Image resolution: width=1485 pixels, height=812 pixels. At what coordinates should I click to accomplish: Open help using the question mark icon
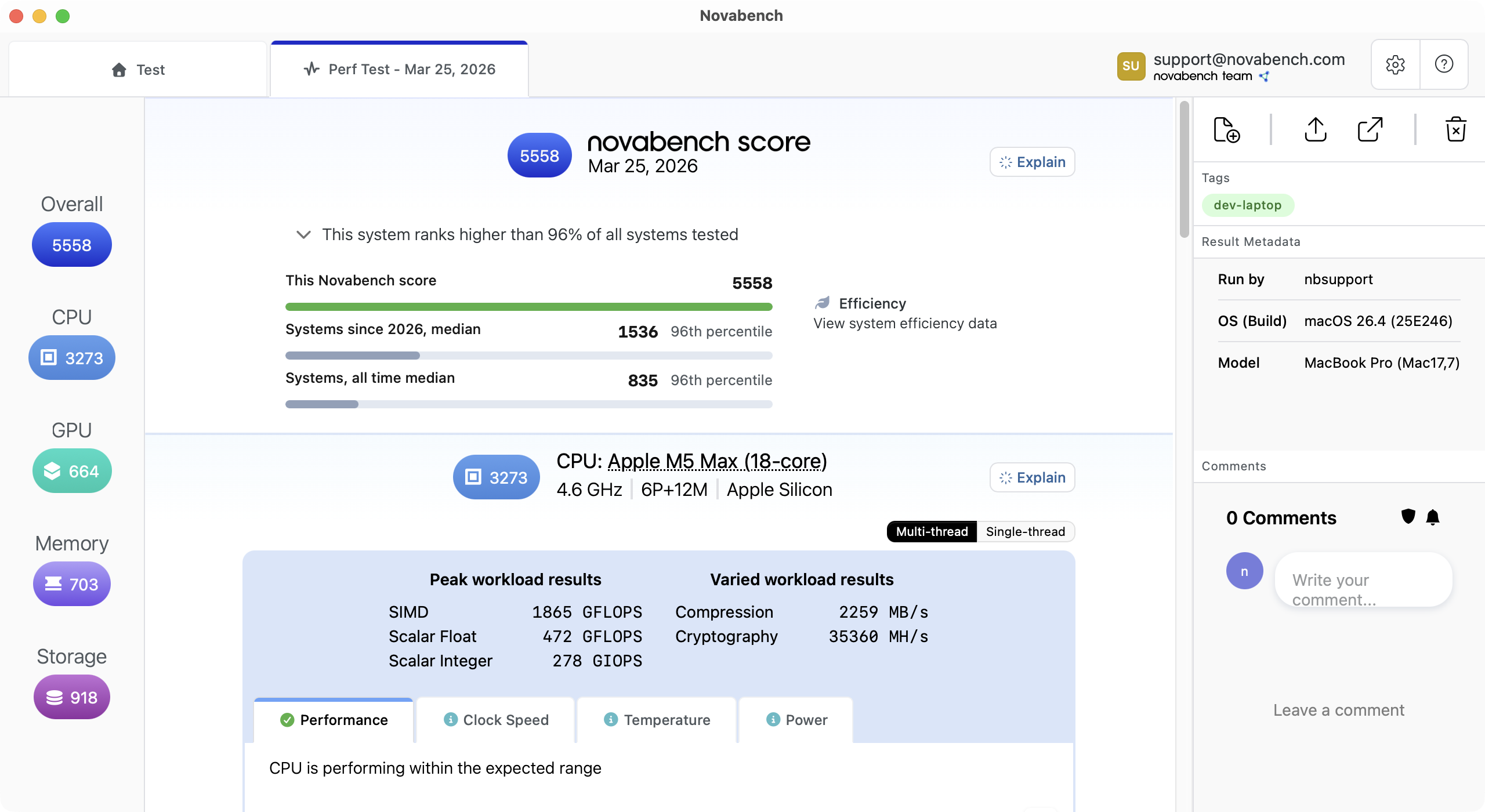1444,64
